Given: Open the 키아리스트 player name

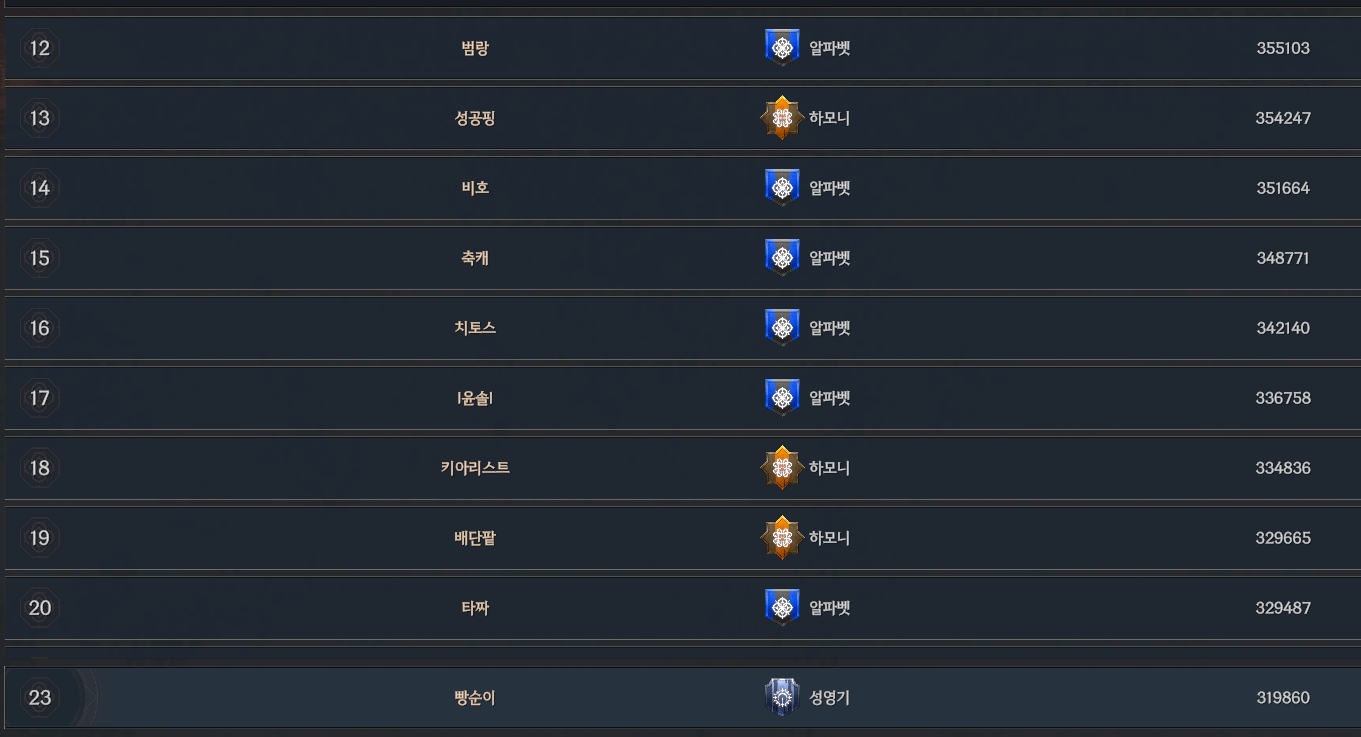Looking at the screenshot, I should click(x=475, y=468).
